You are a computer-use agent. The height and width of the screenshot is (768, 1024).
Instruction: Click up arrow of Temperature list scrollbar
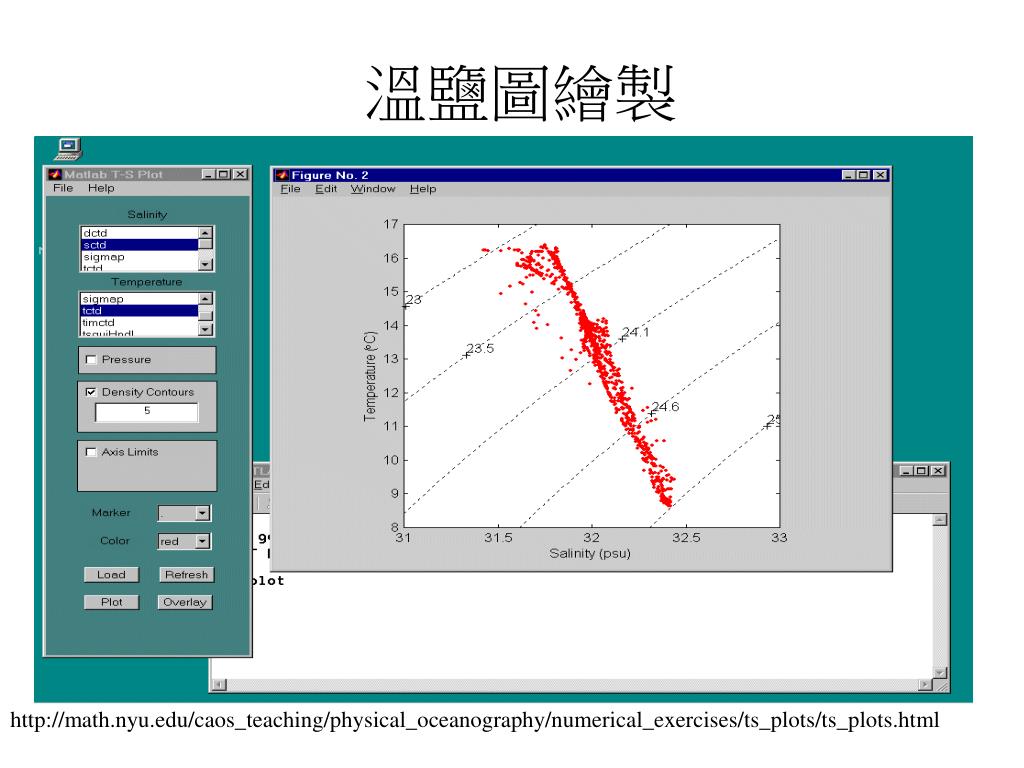206,298
